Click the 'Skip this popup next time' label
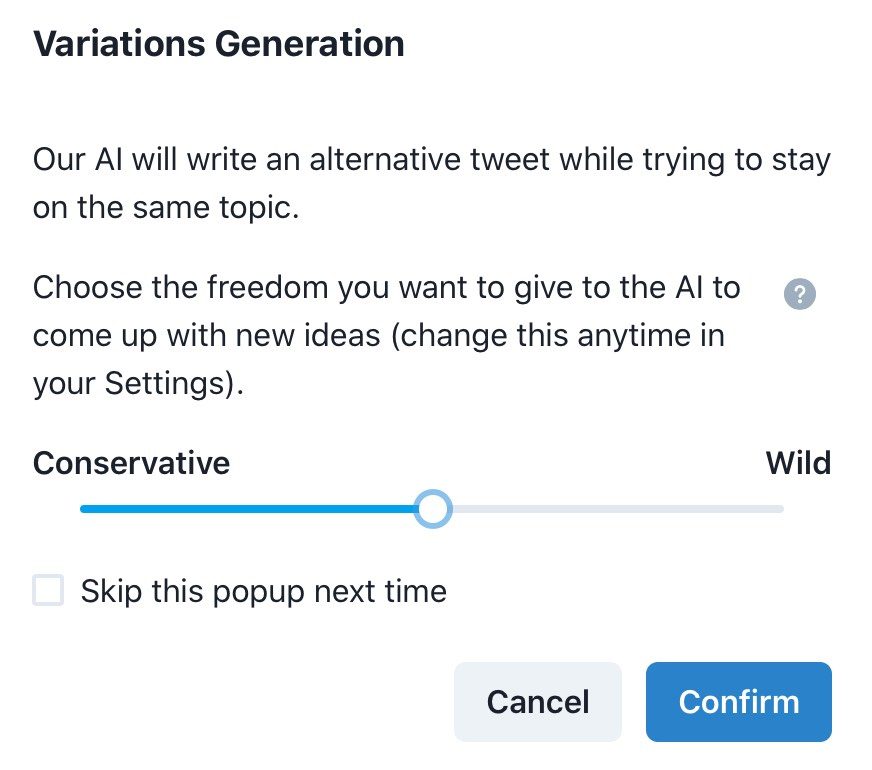Image resolution: width=872 pixels, height=770 pixels. pos(264,591)
